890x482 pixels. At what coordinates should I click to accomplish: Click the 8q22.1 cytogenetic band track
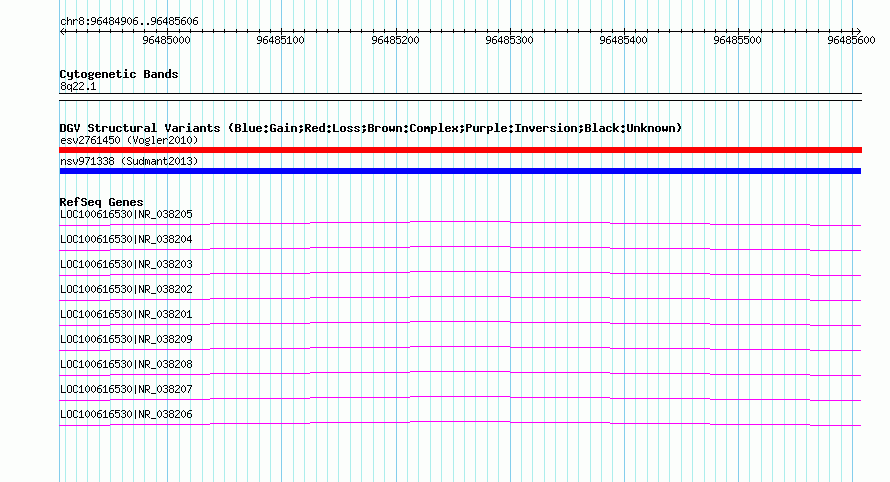[460, 97]
